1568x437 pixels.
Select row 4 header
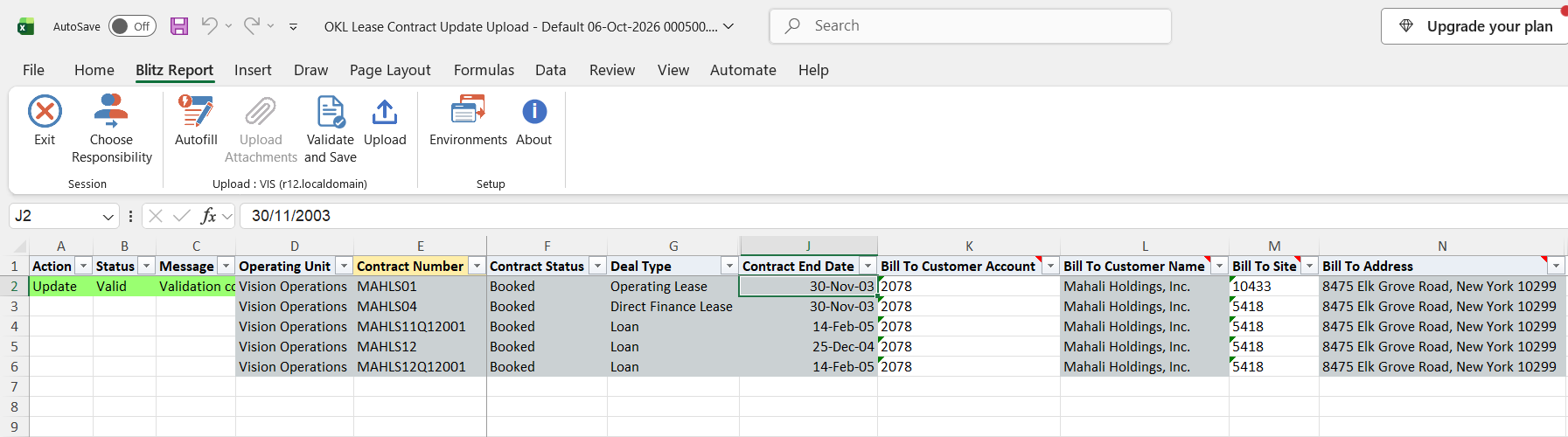[14, 326]
